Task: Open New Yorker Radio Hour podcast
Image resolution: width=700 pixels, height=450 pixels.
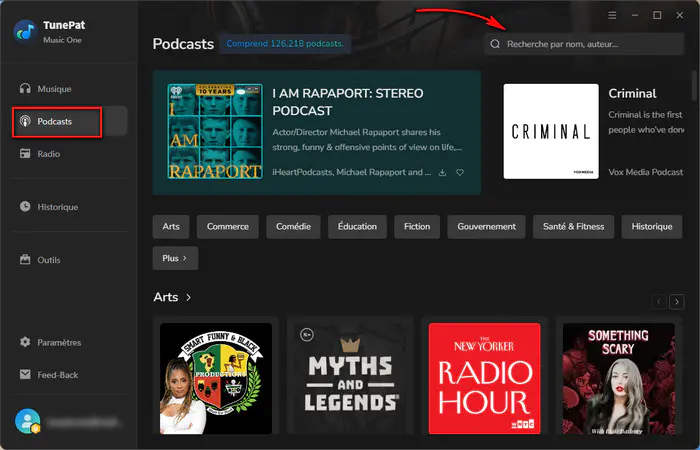Action: [x=484, y=379]
